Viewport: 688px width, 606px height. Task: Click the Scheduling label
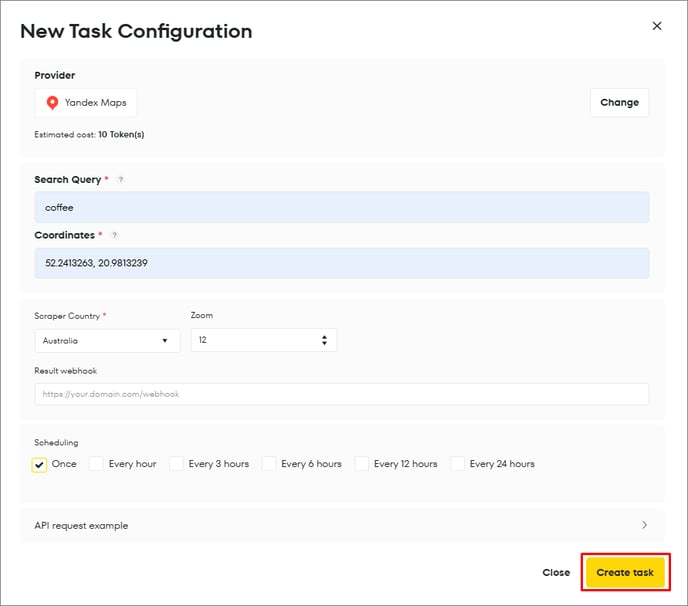click(56, 442)
